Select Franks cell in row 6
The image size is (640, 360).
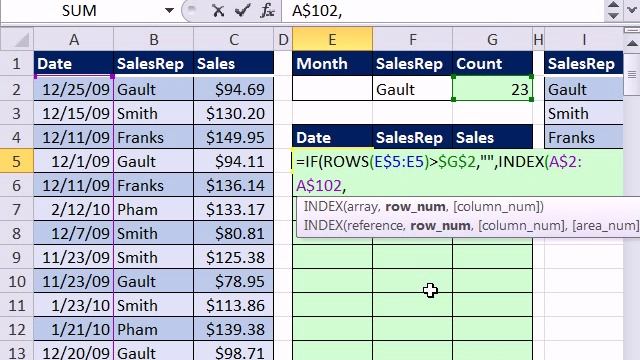[x=153, y=185]
